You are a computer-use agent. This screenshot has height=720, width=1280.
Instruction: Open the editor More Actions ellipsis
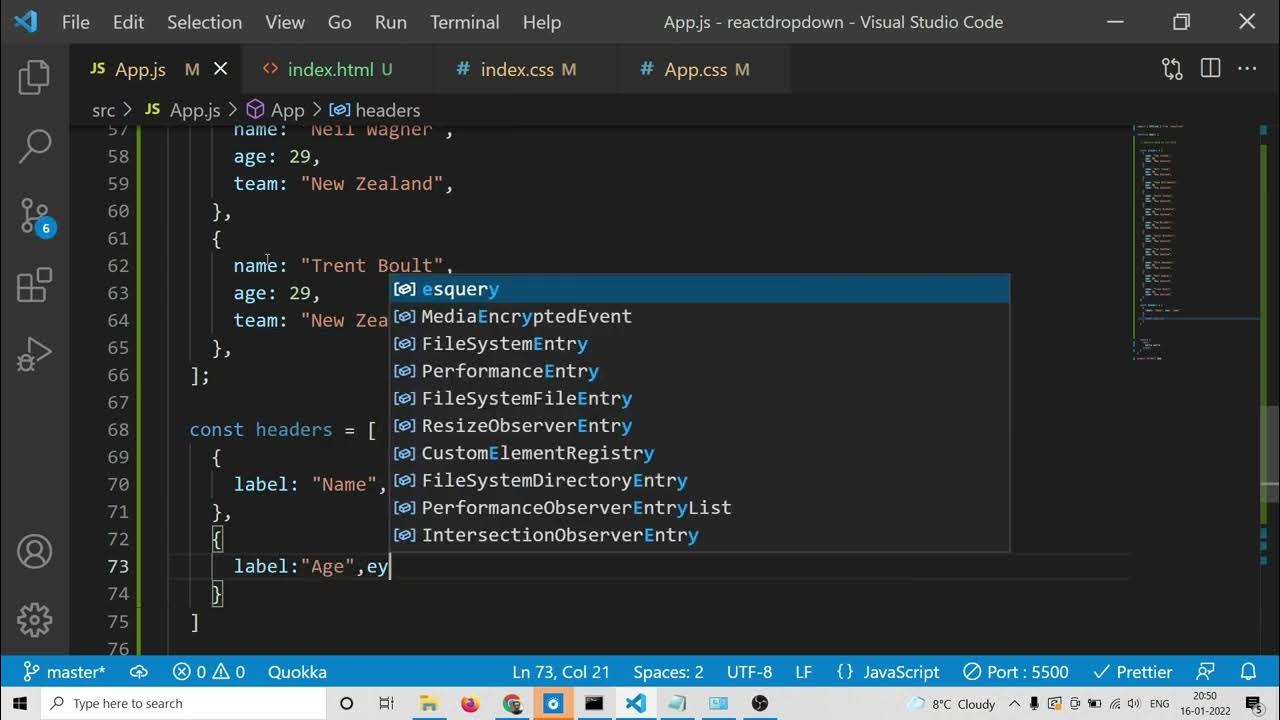click(1247, 69)
